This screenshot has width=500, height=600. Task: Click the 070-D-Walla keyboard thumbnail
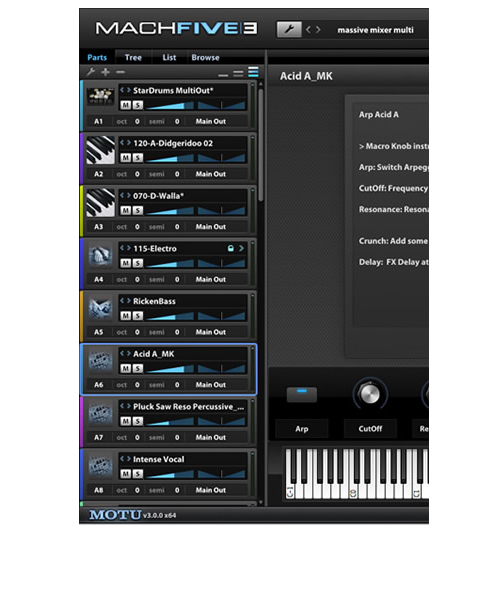[x=100, y=203]
